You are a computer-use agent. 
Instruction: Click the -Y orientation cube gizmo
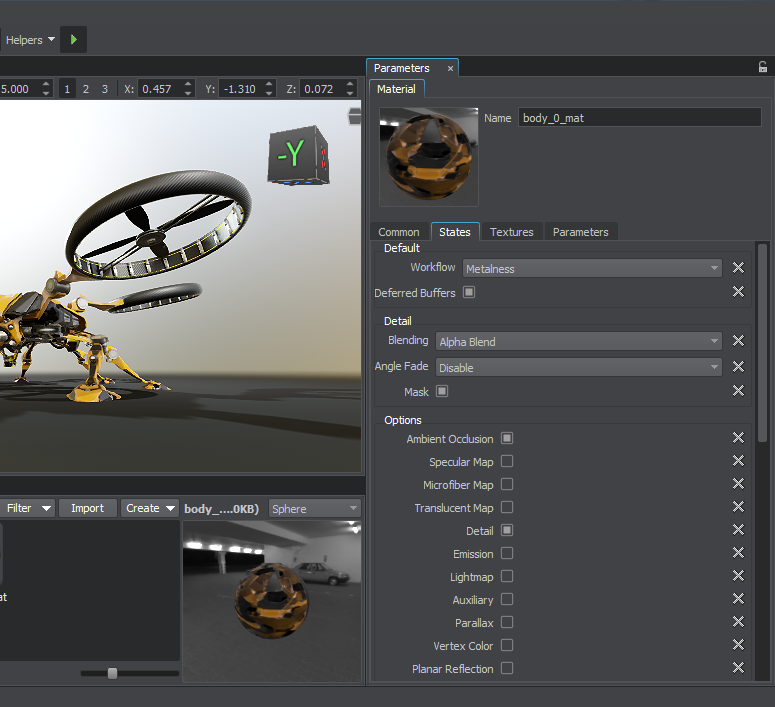click(x=297, y=154)
